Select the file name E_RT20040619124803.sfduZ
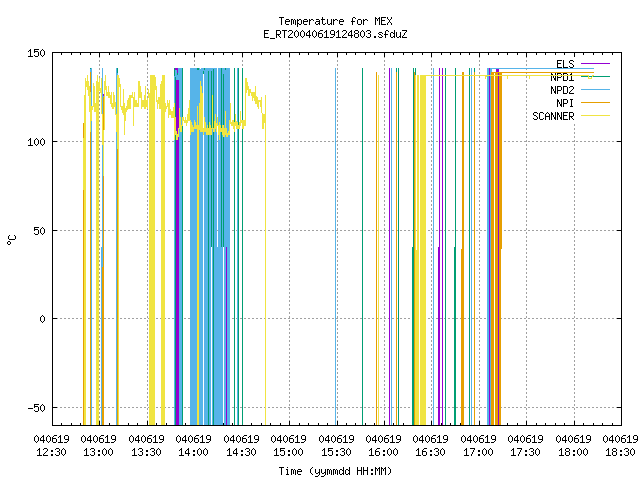 click(x=335, y=34)
